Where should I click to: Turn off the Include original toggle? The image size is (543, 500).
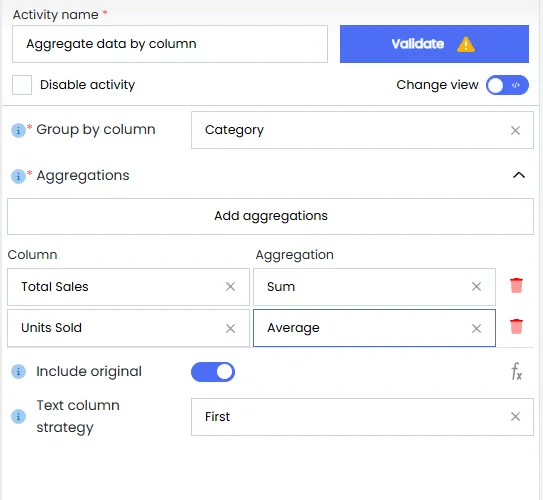[x=213, y=372]
